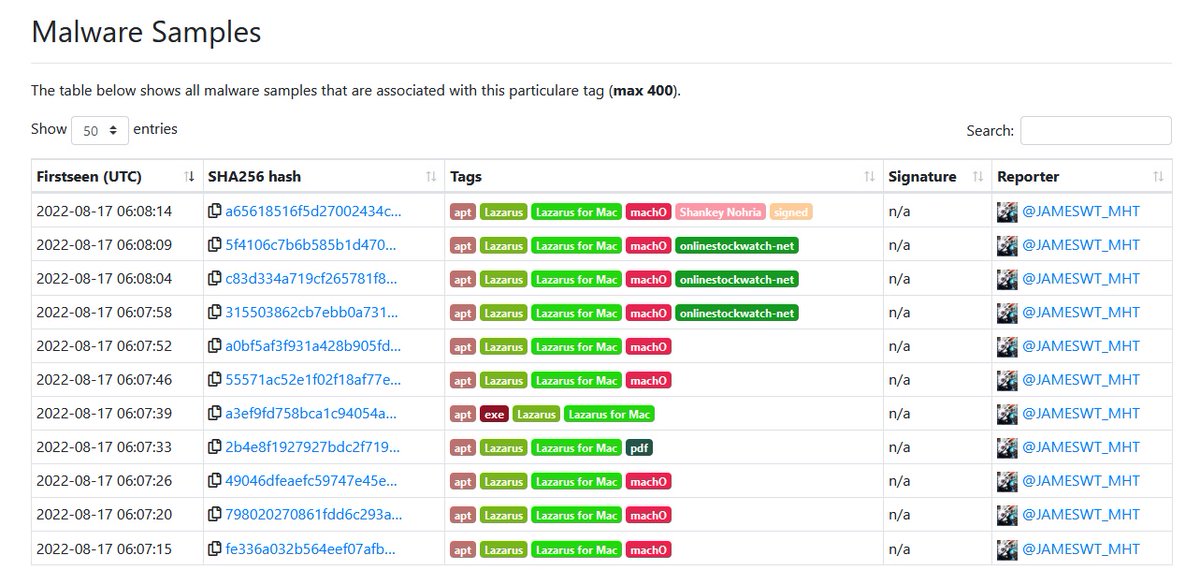The width and height of the screenshot is (1200, 570).
Task: Copy hash 798020270861fdd6c293a icon
Action: tap(214, 516)
